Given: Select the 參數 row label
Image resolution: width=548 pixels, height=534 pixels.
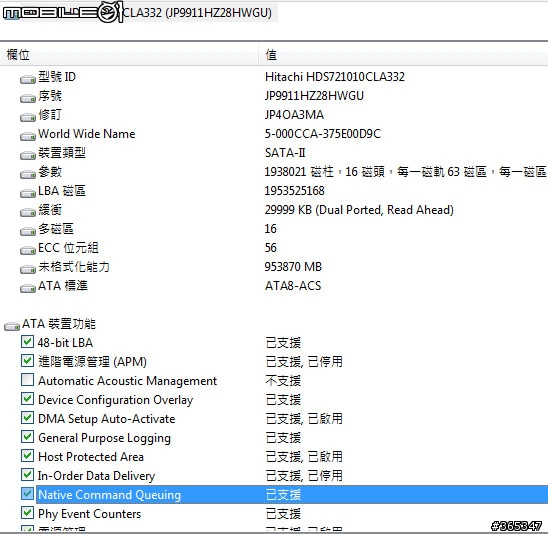Looking at the screenshot, I should [50, 172].
